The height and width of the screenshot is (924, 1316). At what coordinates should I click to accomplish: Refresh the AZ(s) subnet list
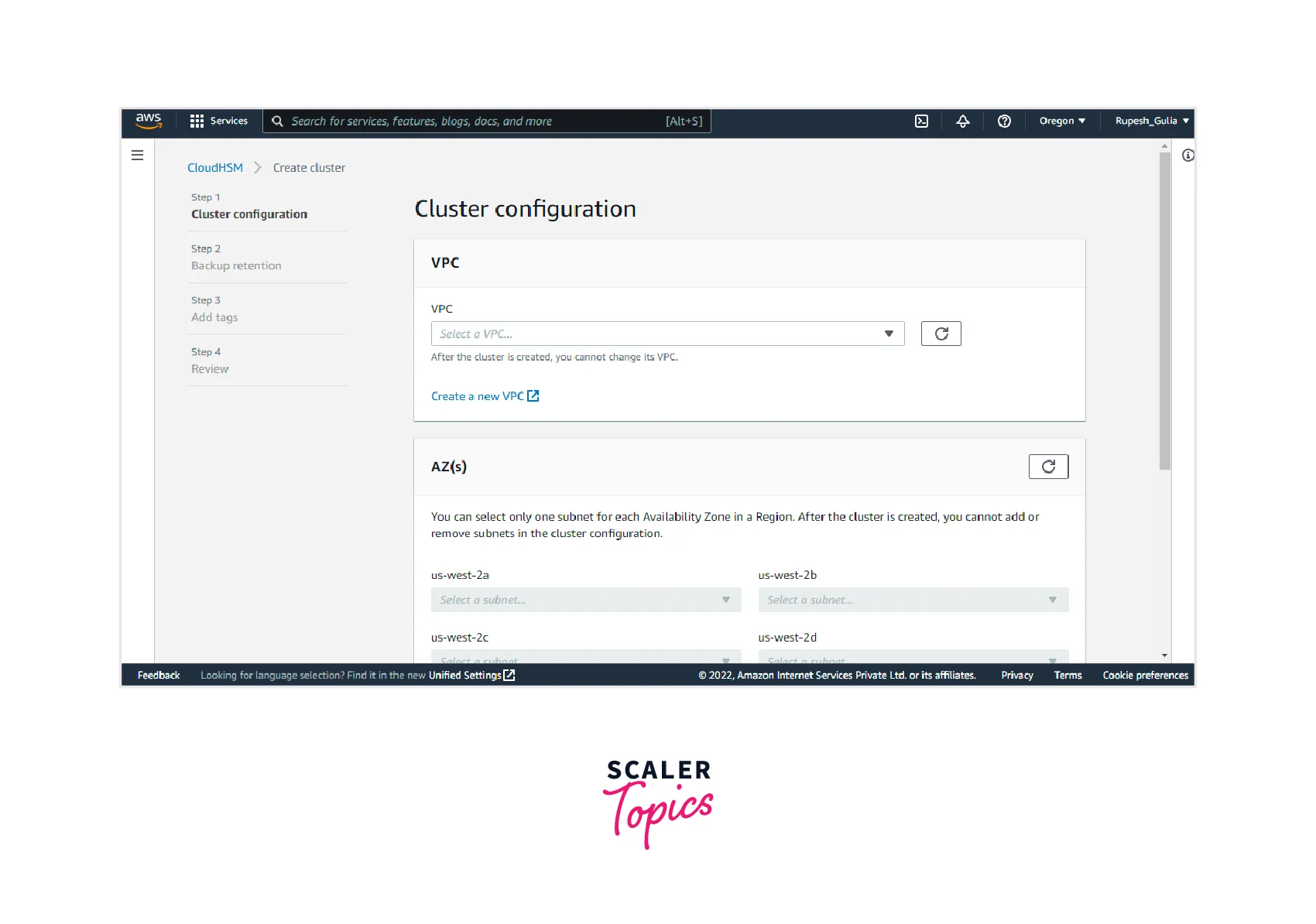point(1048,467)
